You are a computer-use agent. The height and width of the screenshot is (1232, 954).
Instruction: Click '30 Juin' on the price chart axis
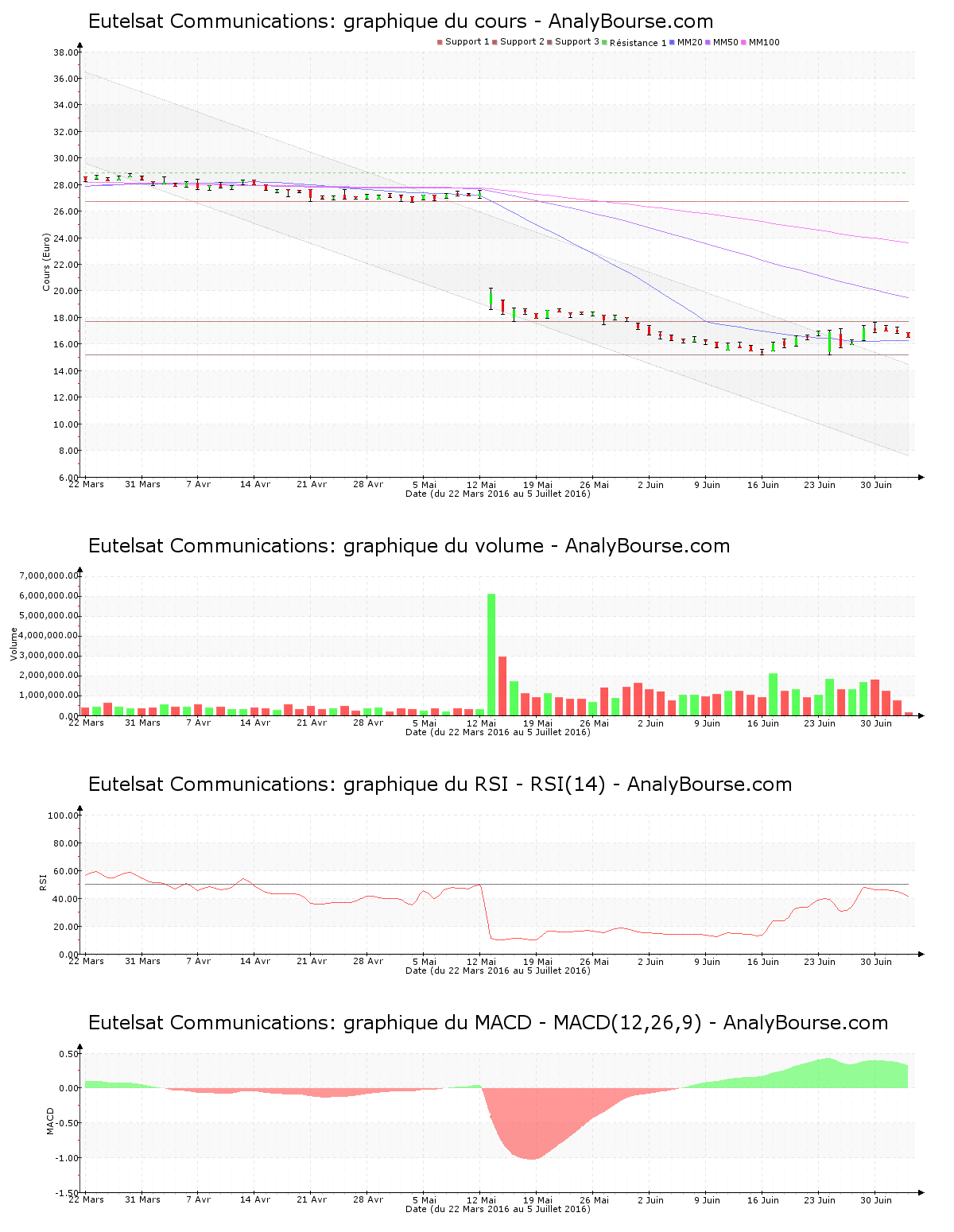click(x=876, y=485)
